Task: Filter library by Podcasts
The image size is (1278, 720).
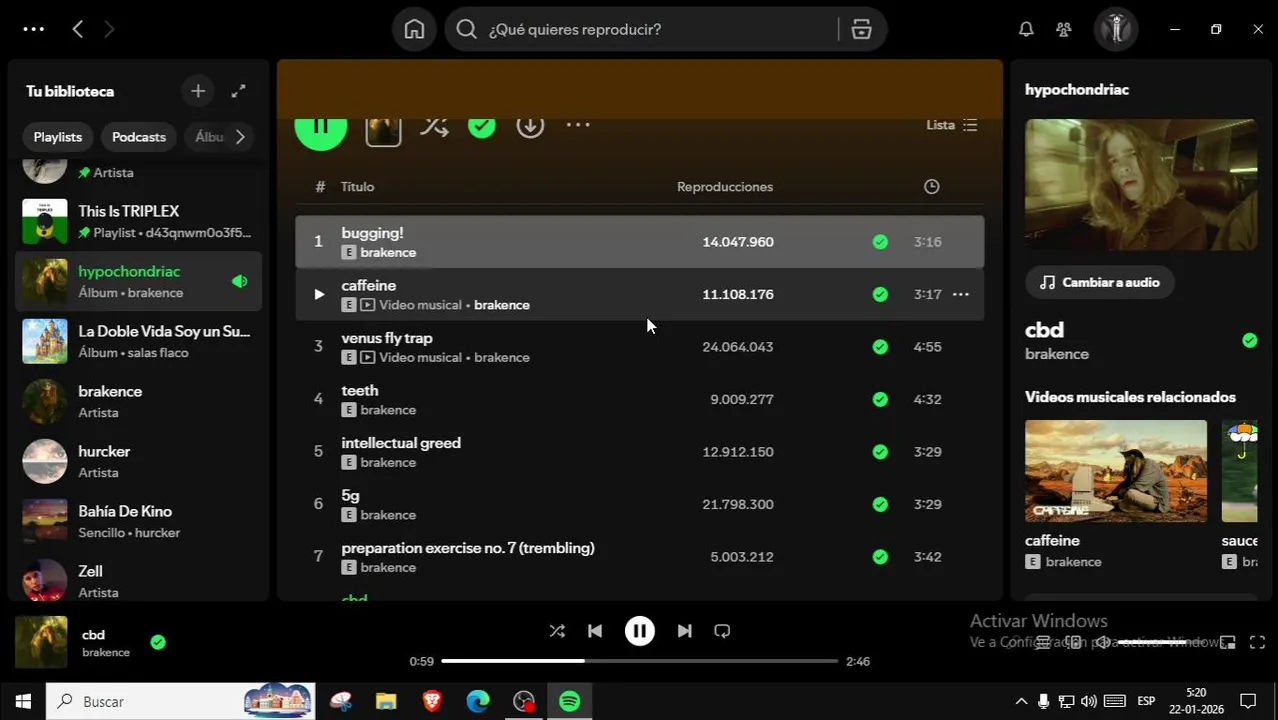Action: click(x=139, y=137)
